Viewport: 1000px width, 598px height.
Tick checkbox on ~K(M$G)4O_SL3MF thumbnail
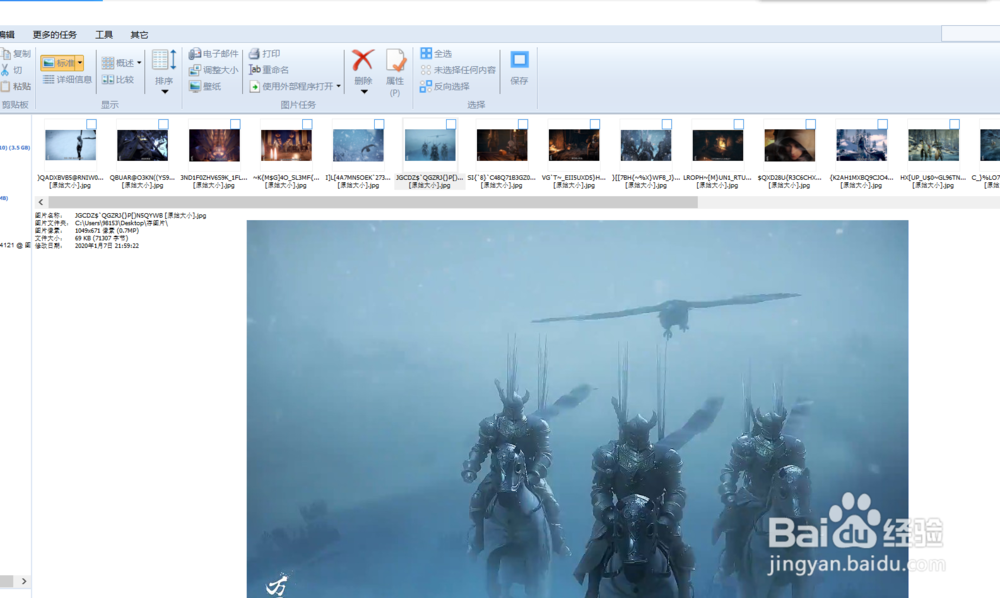307,124
